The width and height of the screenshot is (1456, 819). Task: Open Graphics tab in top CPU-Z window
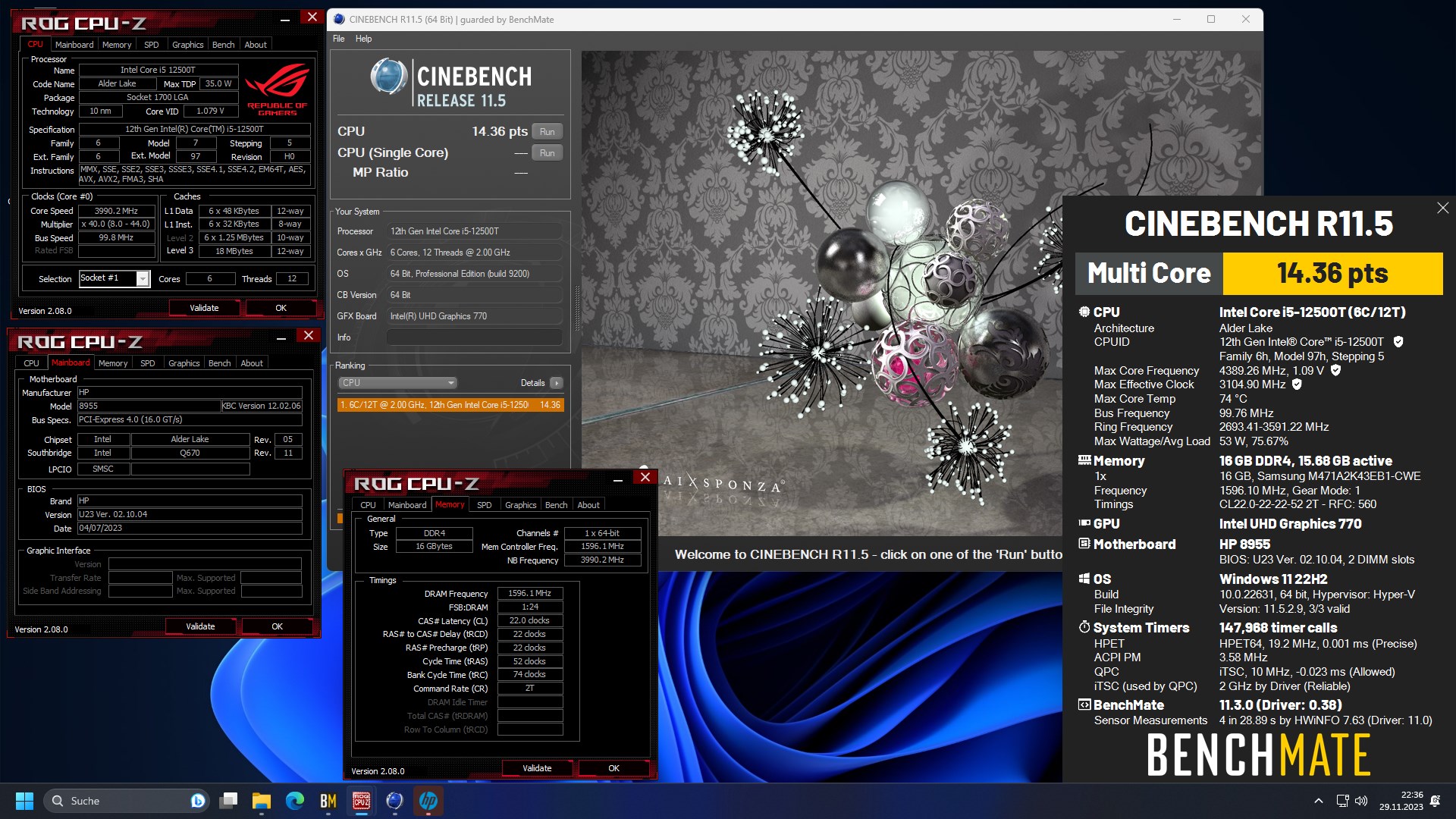pyautogui.click(x=187, y=45)
